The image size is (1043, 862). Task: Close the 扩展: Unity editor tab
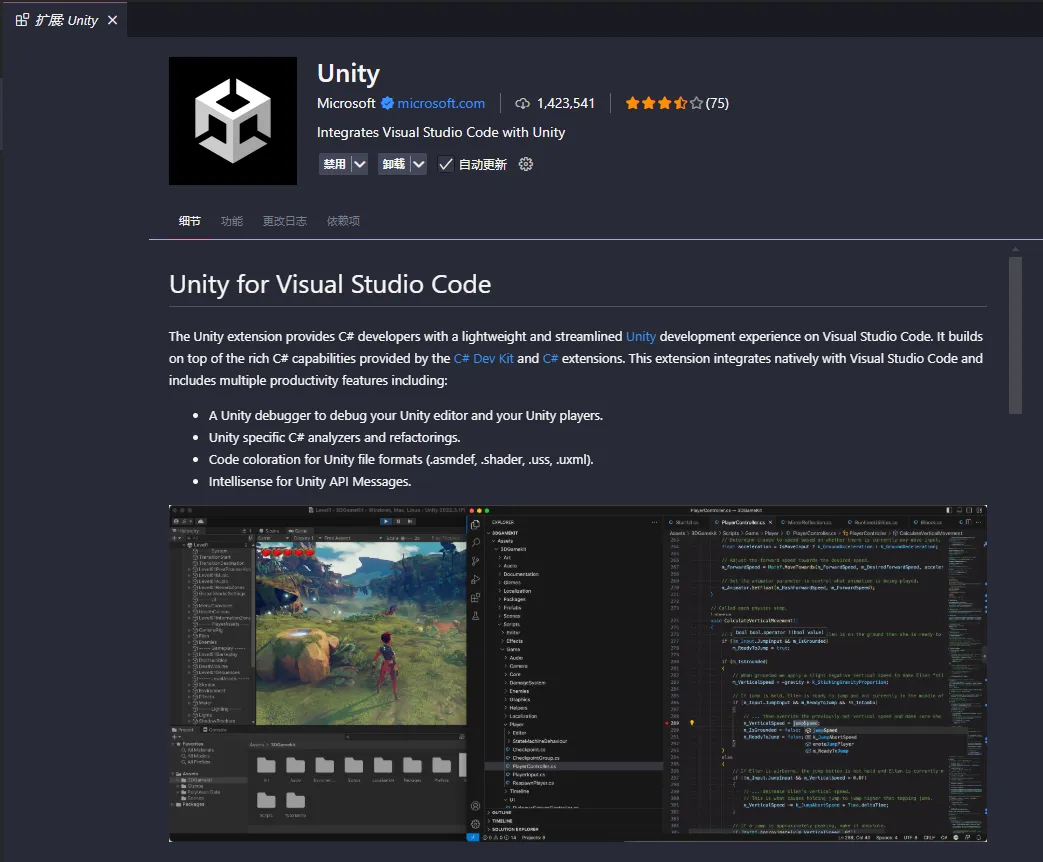[112, 20]
